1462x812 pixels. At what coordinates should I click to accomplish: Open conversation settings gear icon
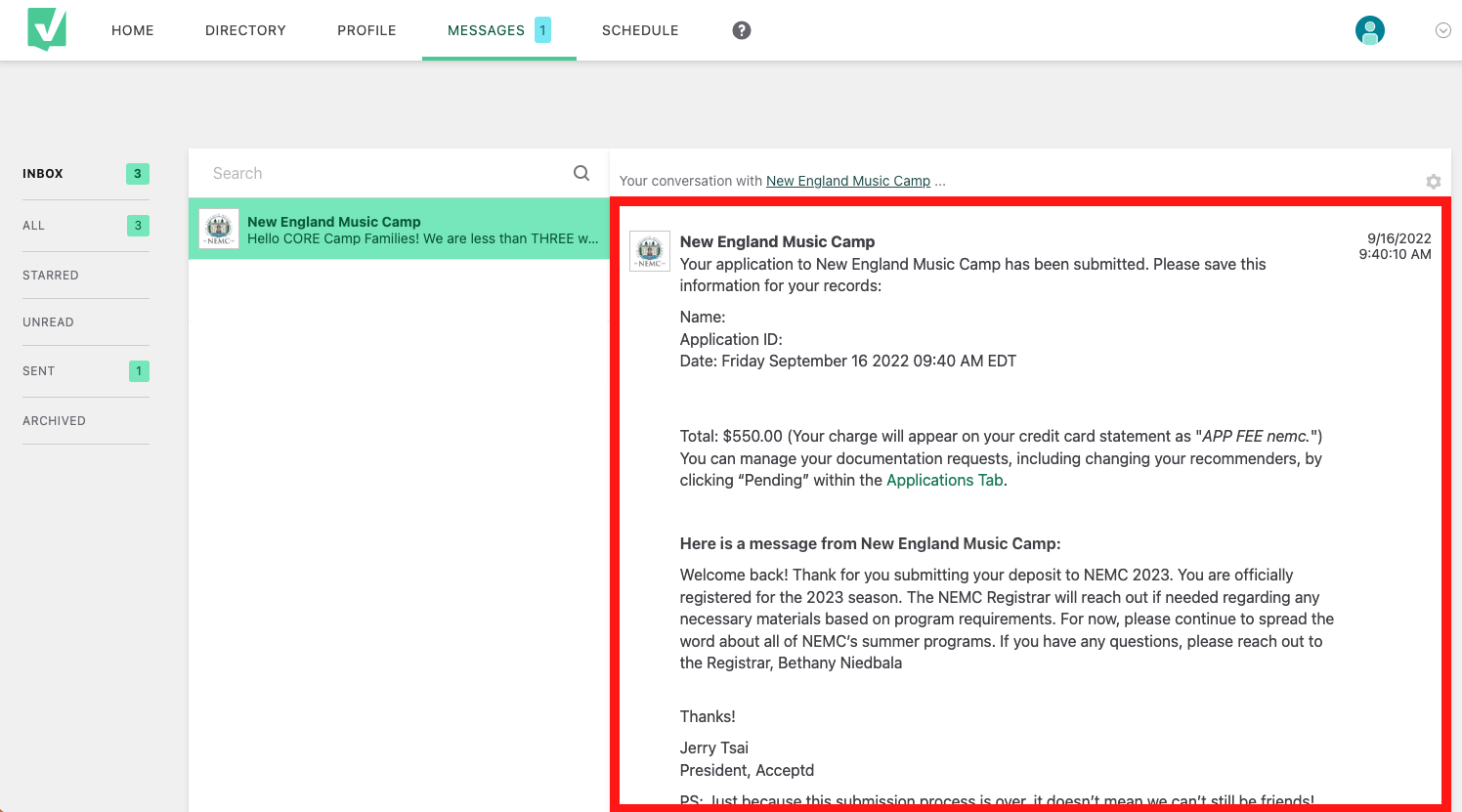(x=1433, y=182)
